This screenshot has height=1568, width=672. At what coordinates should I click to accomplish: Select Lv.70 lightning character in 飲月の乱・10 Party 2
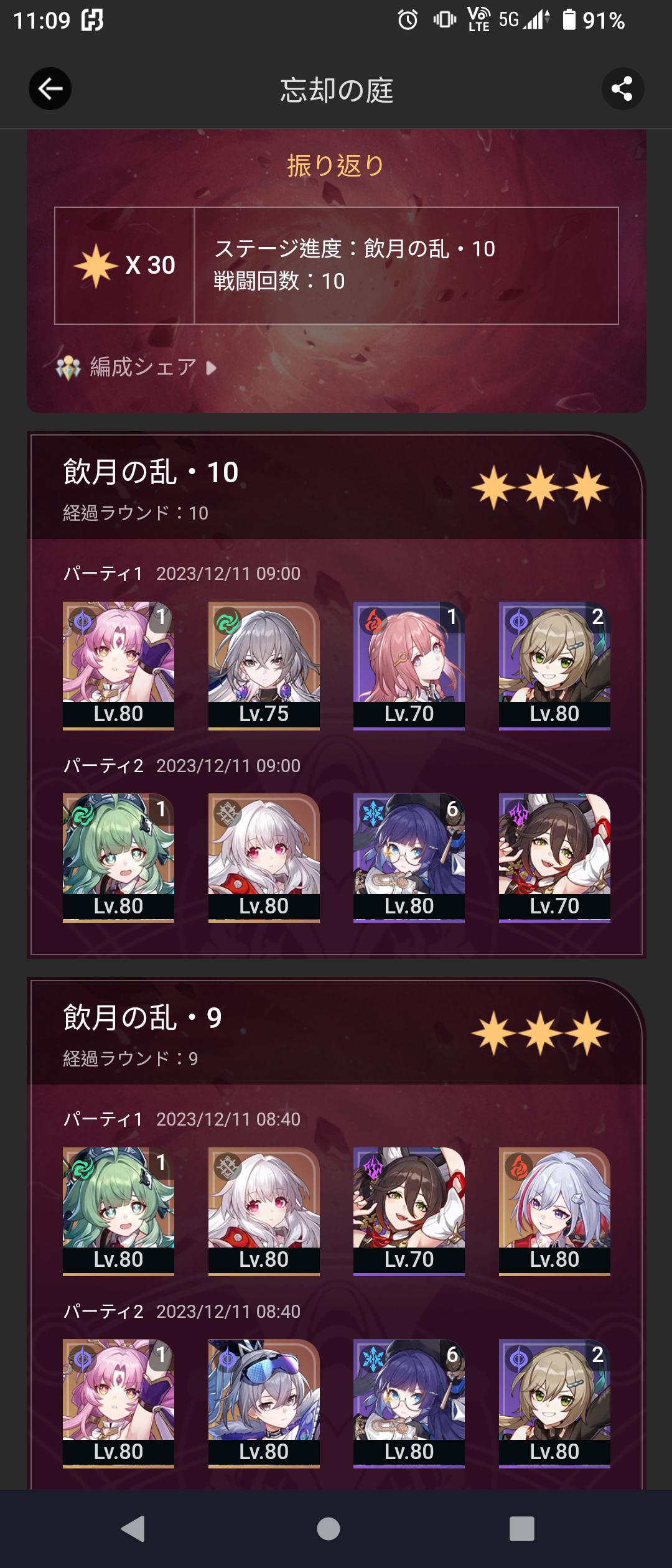point(554,857)
